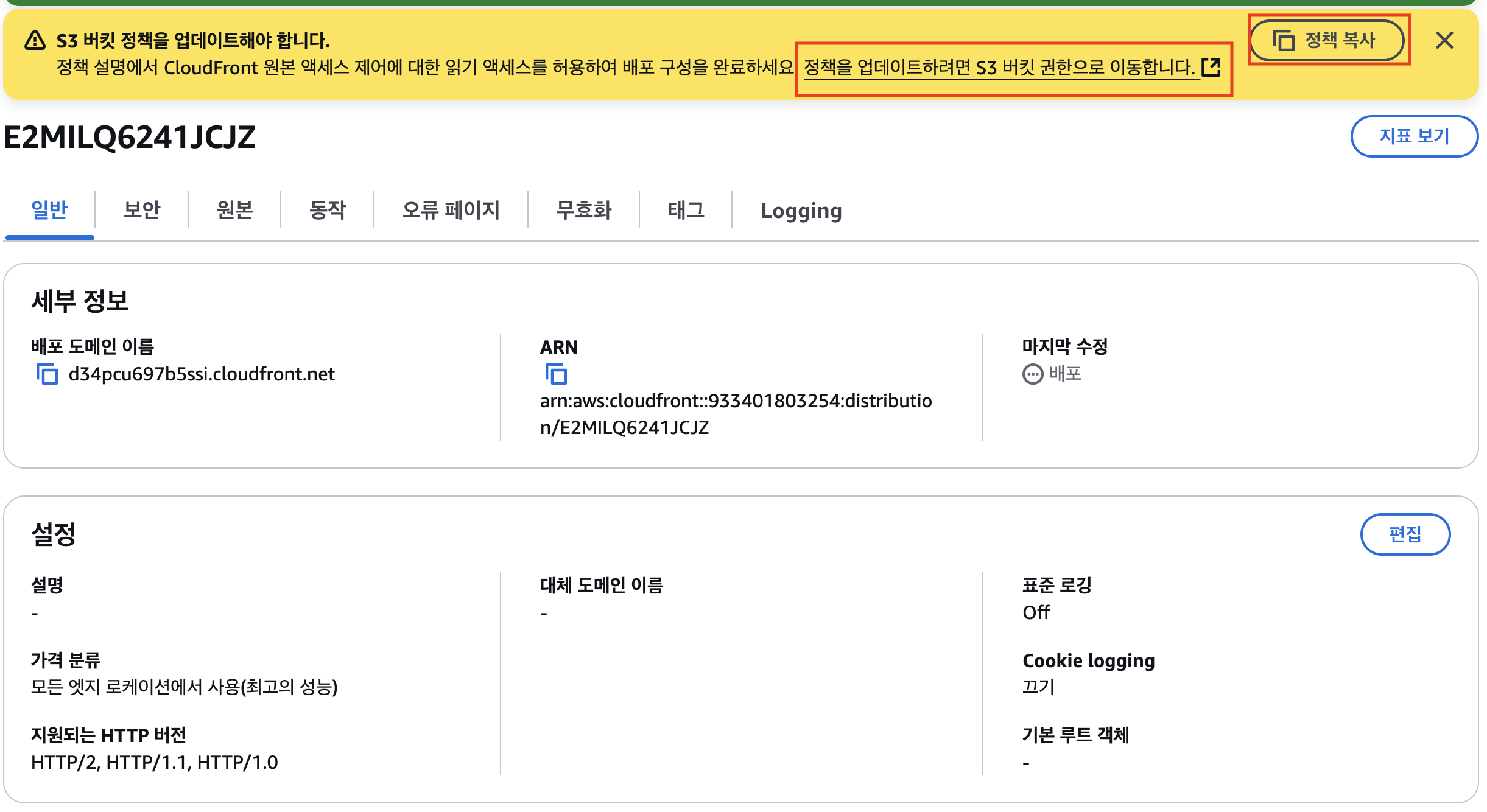Viewport: 1487px width, 812px height.
Task: Open the 원본 tab
Action: [234, 210]
